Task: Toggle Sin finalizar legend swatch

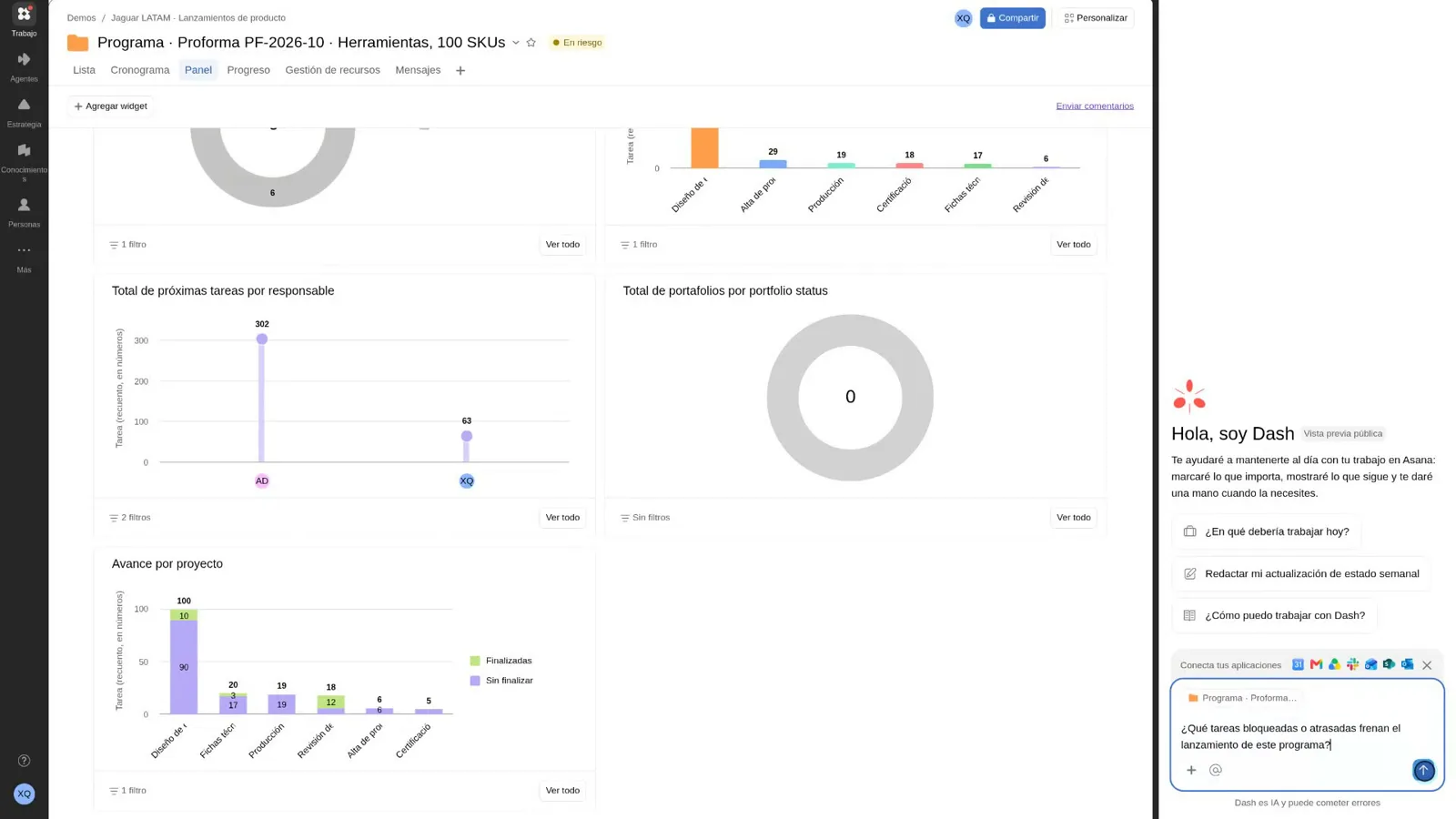Action: pos(475,681)
